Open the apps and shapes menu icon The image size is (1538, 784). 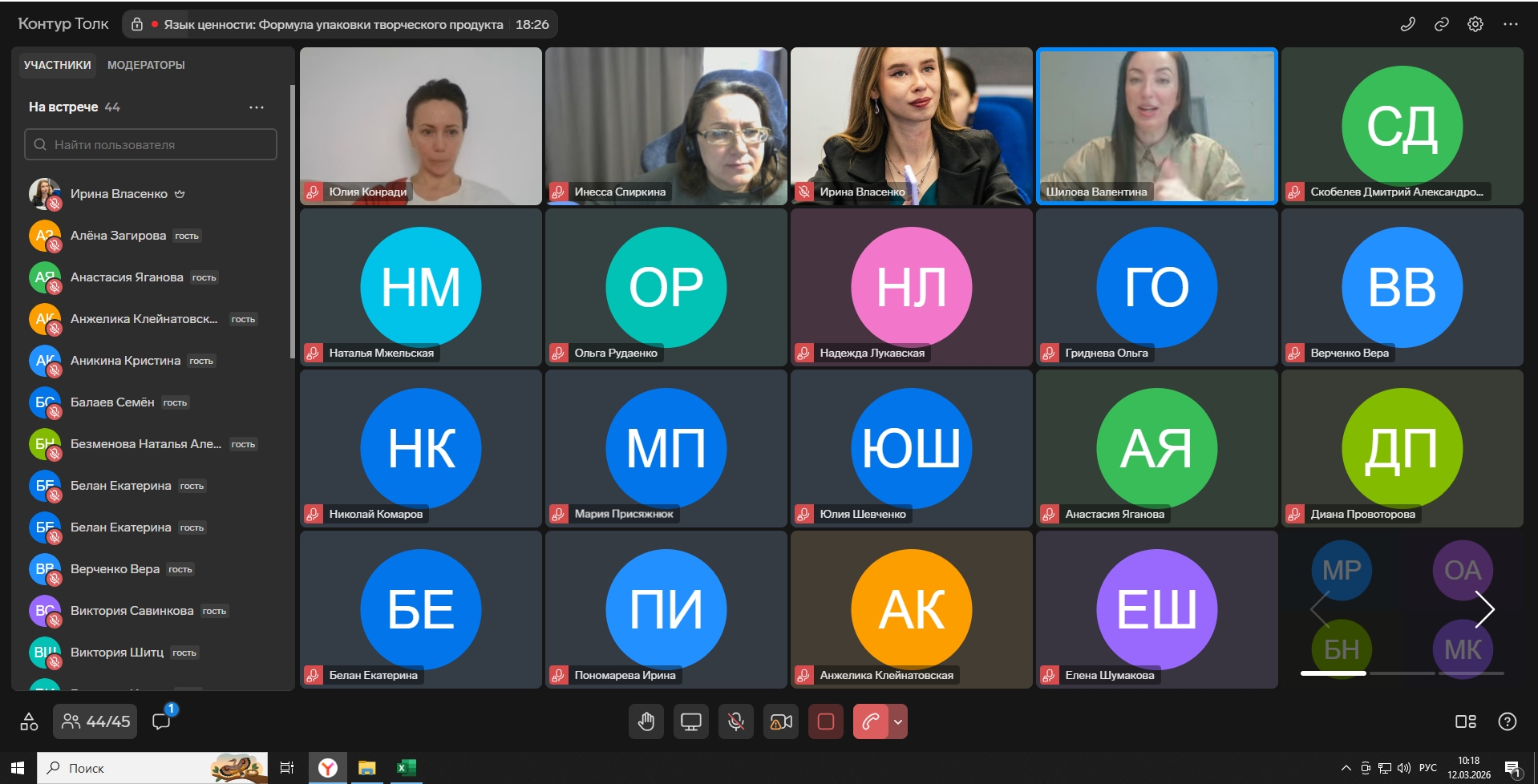pos(29,721)
